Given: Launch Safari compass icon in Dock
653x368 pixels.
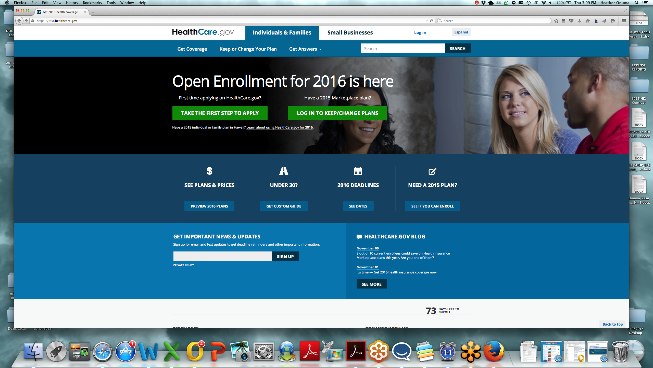Looking at the screenshot, I should point(102,351).
